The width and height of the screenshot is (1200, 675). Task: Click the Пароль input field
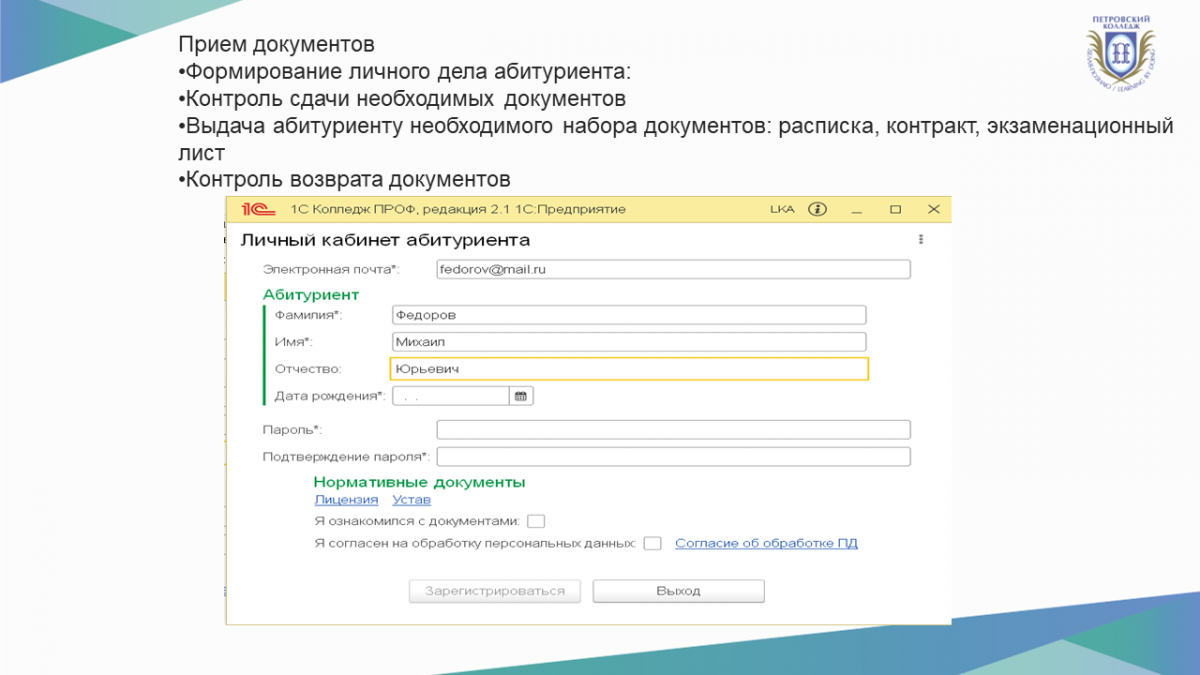click(673, 430)
